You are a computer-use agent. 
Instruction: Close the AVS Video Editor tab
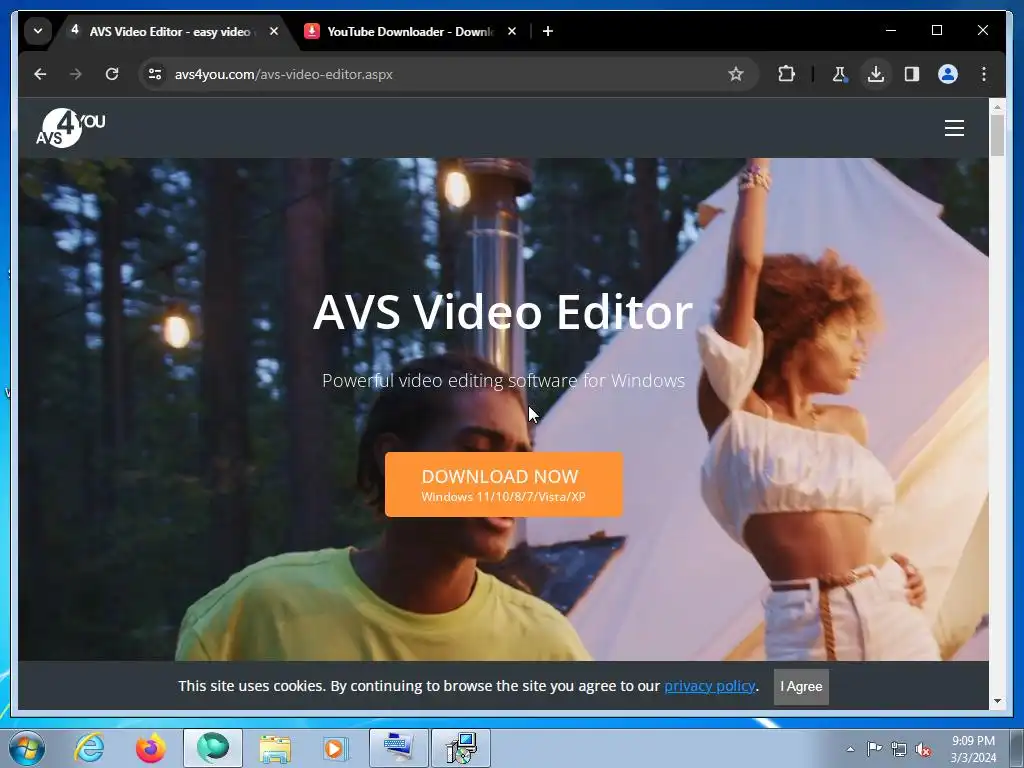(274, 31)
